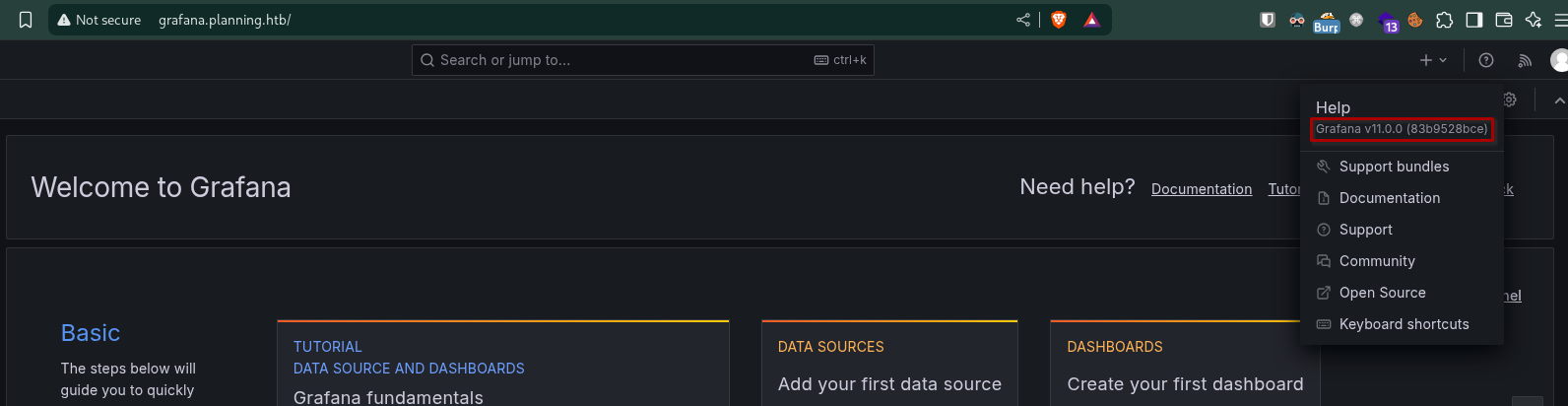Image resolution: width=1568 pixels, height=406 pixels.
Task: Click the goggles face extension icon
Action: 1297,20
